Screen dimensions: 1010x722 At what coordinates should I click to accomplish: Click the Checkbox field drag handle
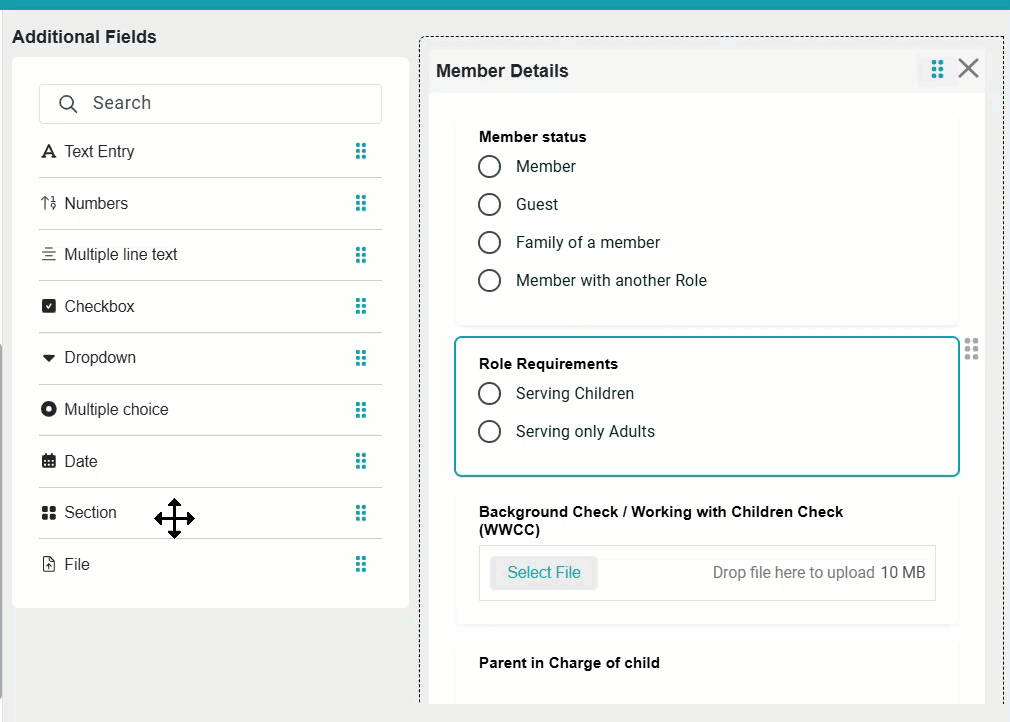point(361,306)
